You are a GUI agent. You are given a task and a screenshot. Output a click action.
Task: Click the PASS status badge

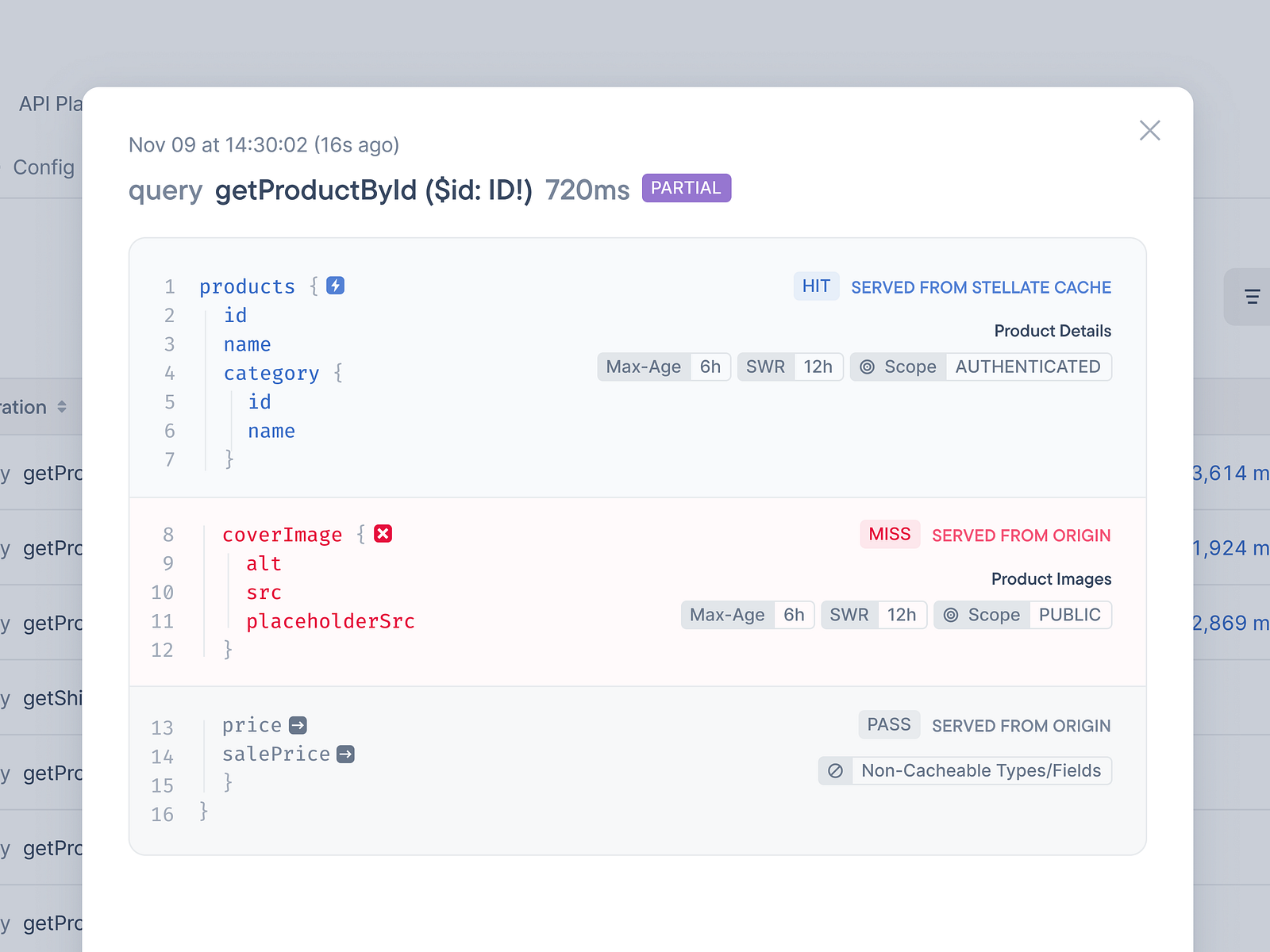[888, 724]
